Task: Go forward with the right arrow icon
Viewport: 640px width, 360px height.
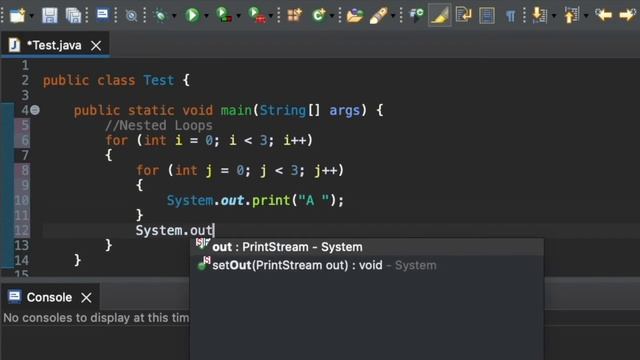Action: (x=627, y=16)
